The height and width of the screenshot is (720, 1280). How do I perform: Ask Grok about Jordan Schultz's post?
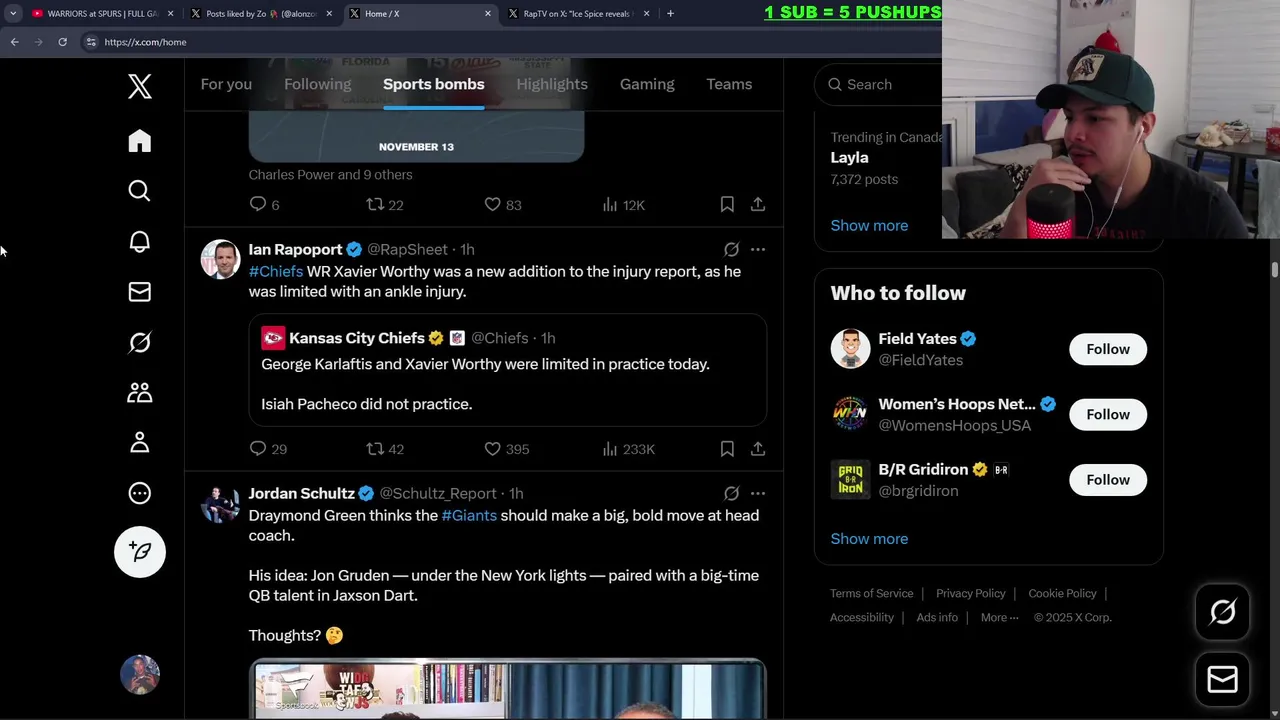pyautogui.click(x=731, y=493)
